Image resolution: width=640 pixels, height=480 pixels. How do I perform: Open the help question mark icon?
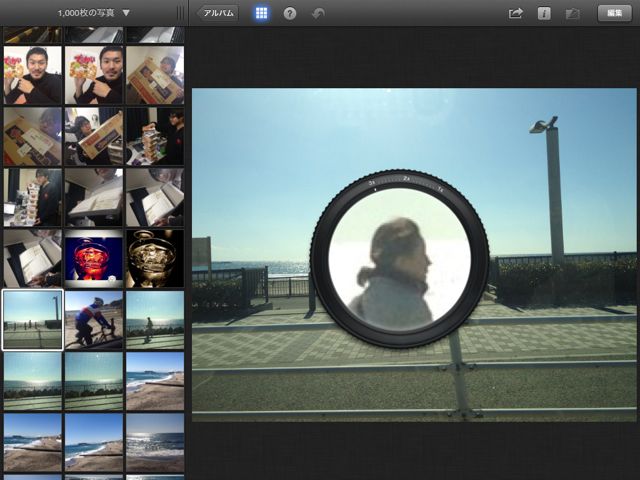click(290, 13)
